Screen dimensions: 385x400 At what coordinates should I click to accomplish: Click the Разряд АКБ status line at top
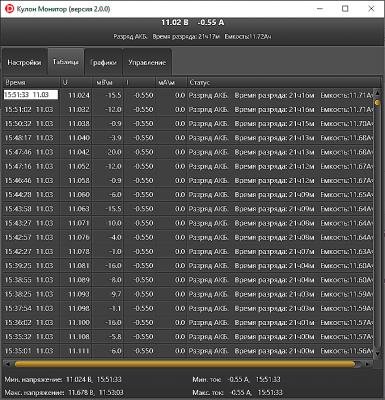(x=192, y=37)
